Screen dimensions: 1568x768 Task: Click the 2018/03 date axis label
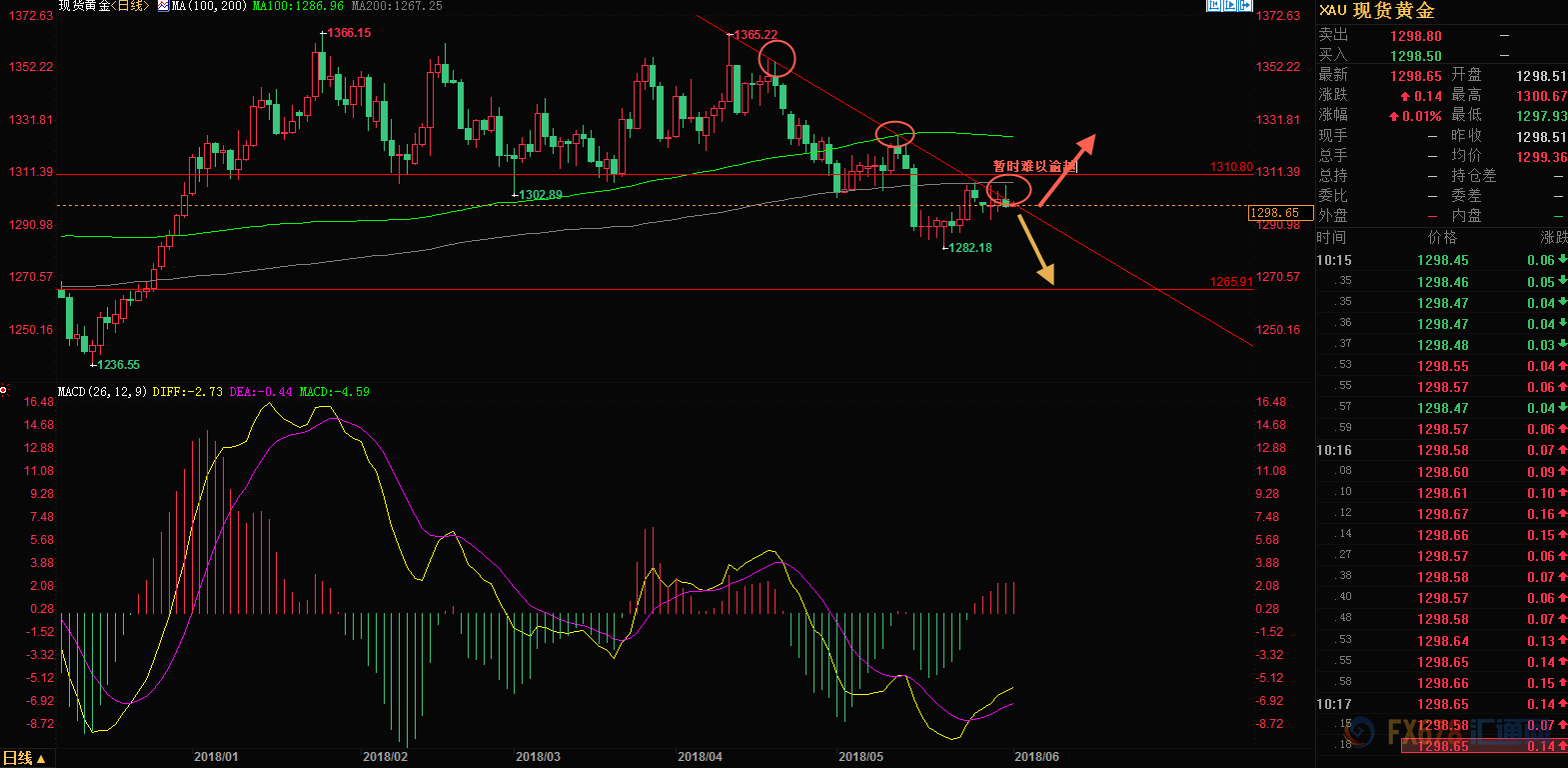[538, 757]
